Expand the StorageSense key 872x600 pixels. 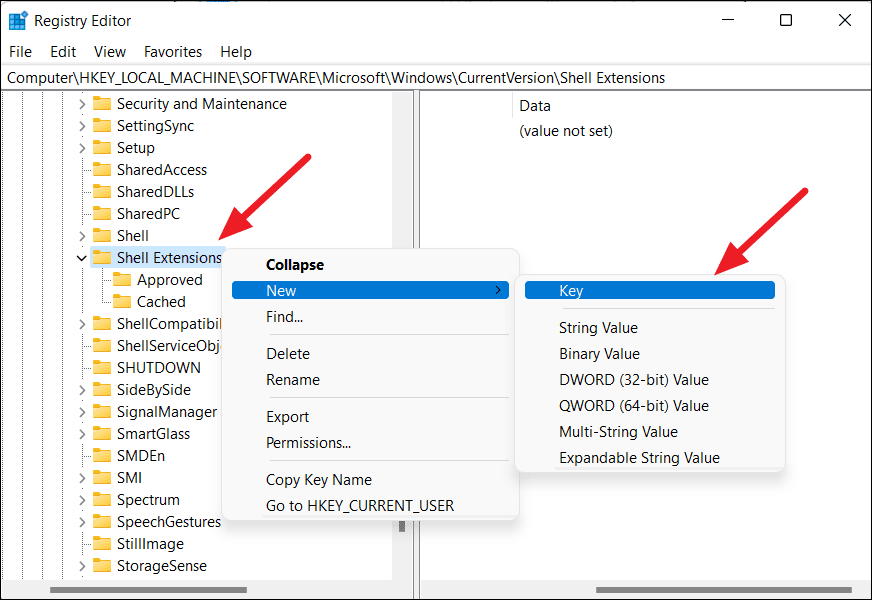(82, 566)
